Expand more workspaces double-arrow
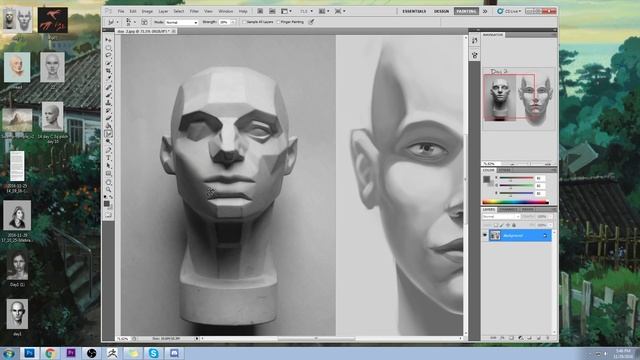Screen dimensions: 640x360 point(485,11)
